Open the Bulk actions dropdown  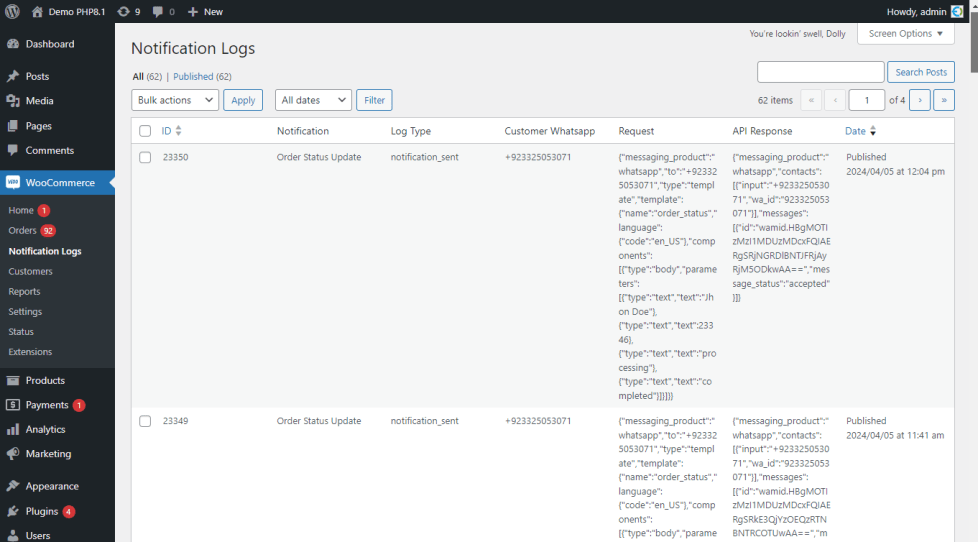pos(175,100)
